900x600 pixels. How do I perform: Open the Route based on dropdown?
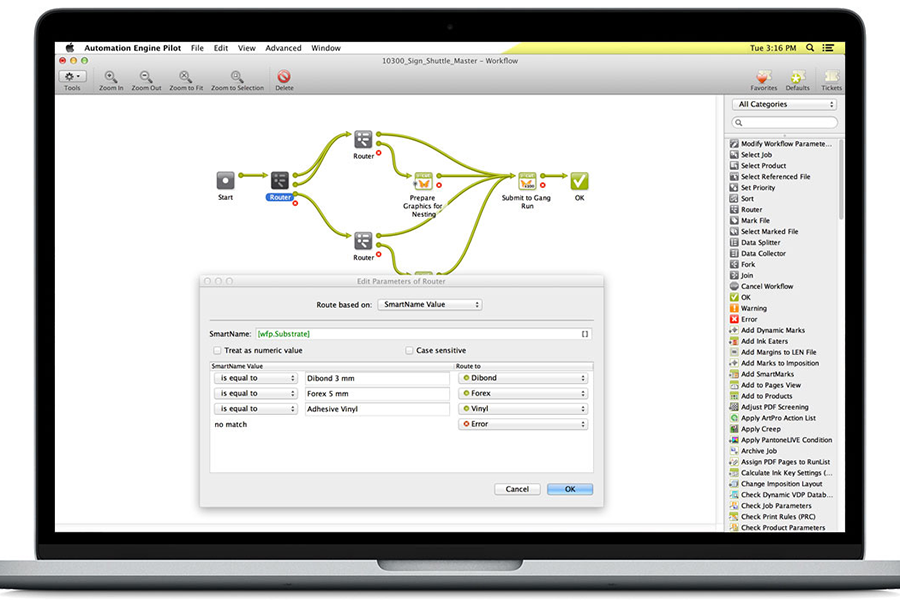click(x=429, y=305)
